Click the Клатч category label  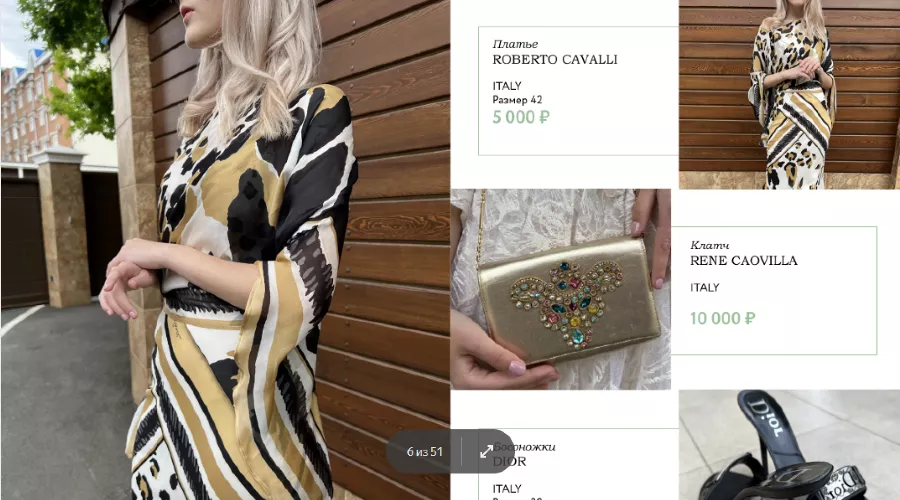tap(709, 245)
